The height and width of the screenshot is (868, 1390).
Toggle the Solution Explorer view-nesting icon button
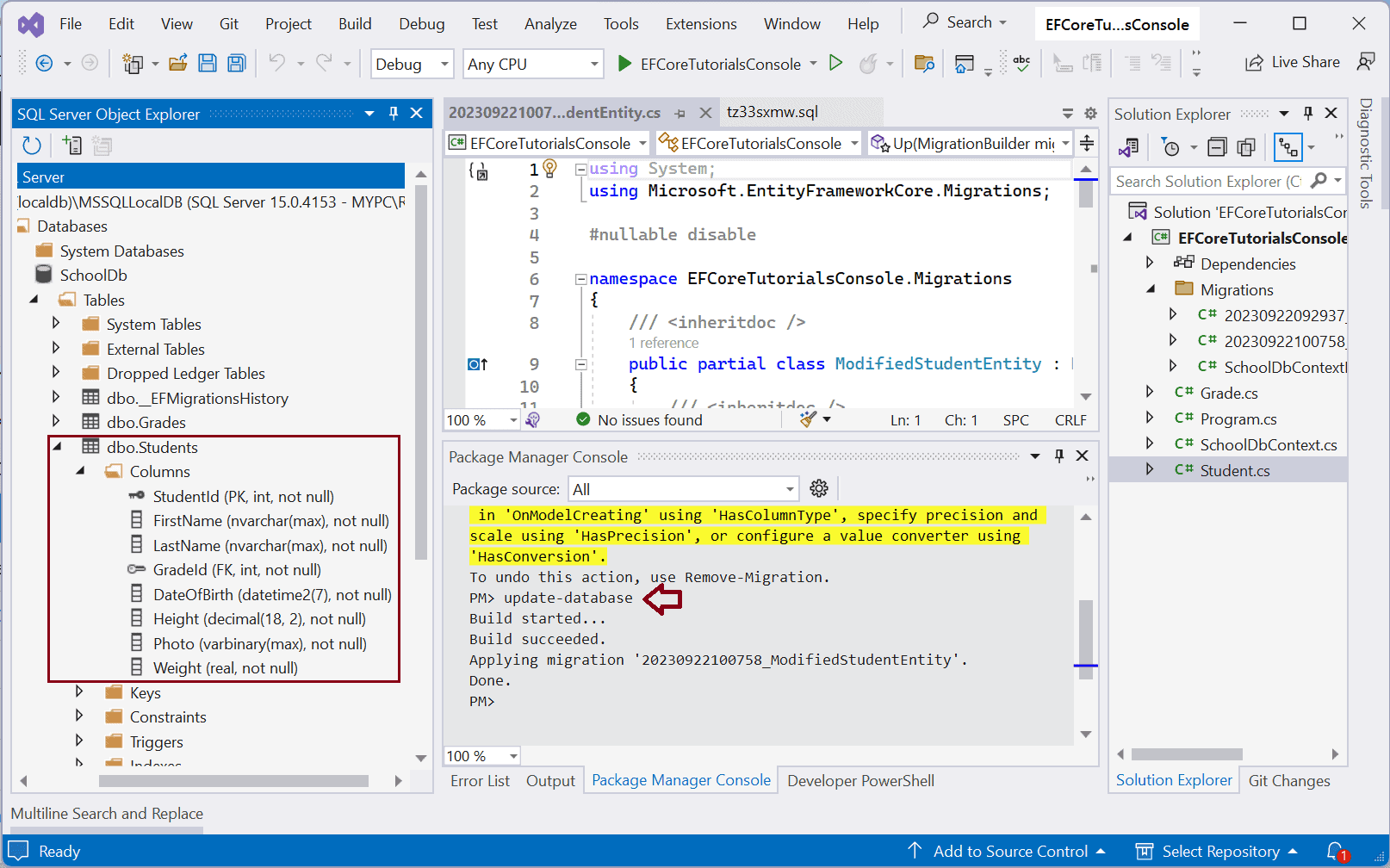(1288, 147)
